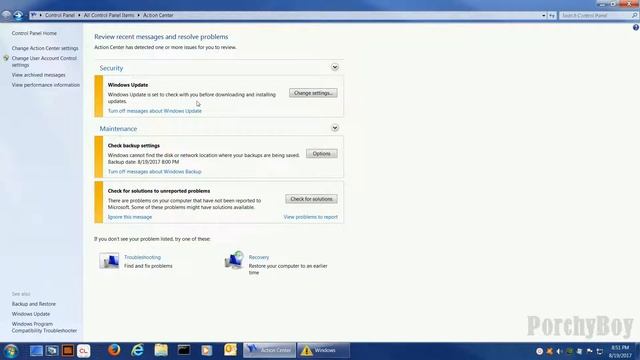Click the Maintenance section heading

coord(118,129)
